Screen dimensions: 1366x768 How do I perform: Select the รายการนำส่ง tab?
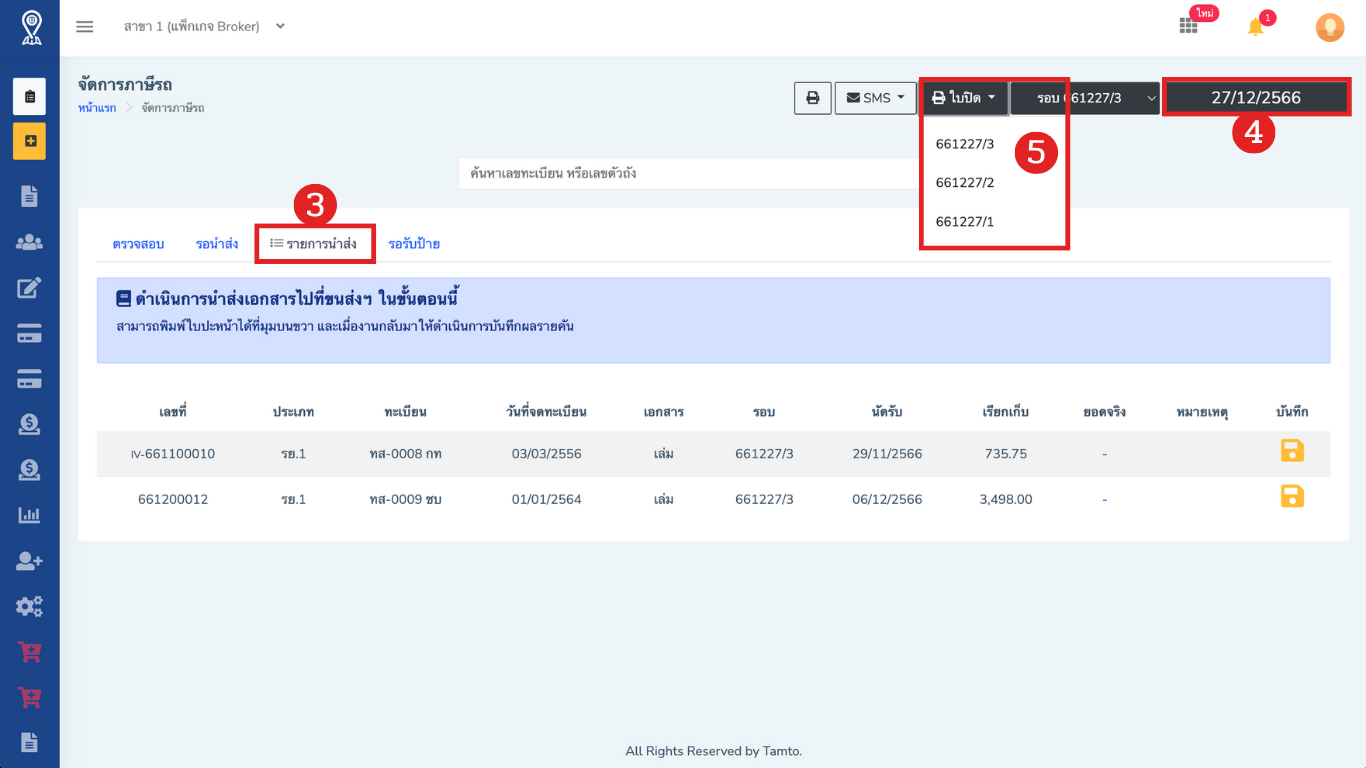tap(314, 244)
